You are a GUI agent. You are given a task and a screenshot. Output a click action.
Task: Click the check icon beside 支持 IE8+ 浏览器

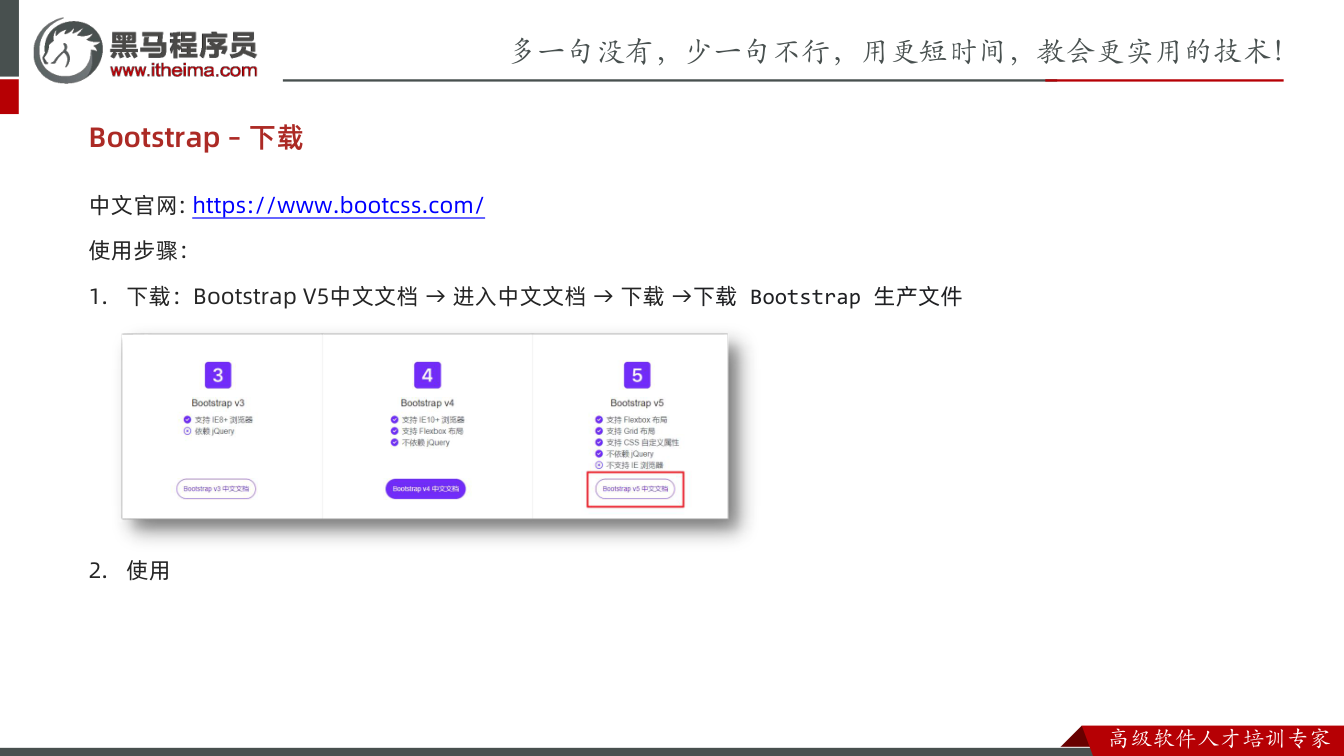[187, 420]
